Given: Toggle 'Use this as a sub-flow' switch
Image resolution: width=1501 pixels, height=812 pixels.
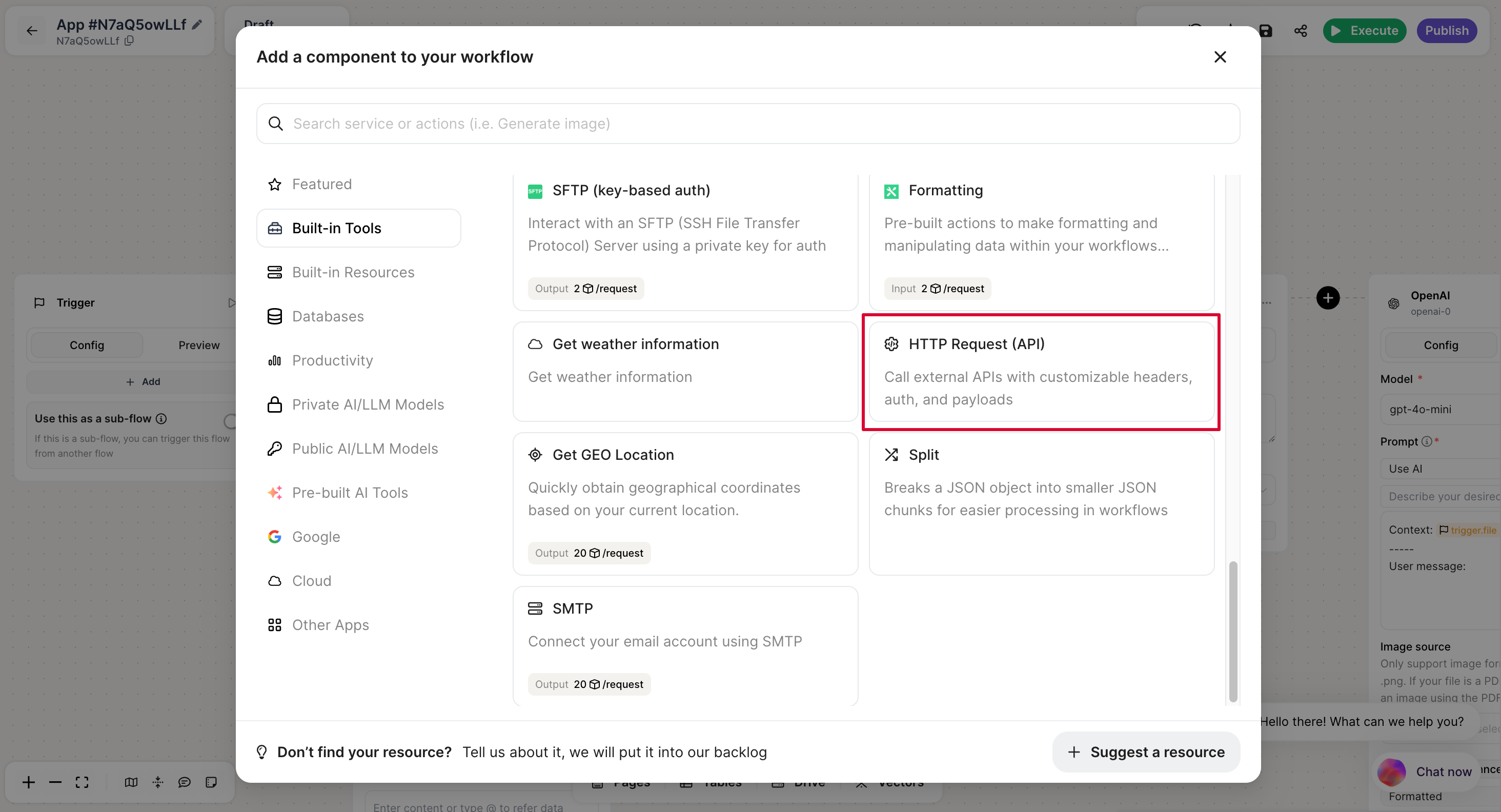Looking at the screenshot, I should click(231, 420).
